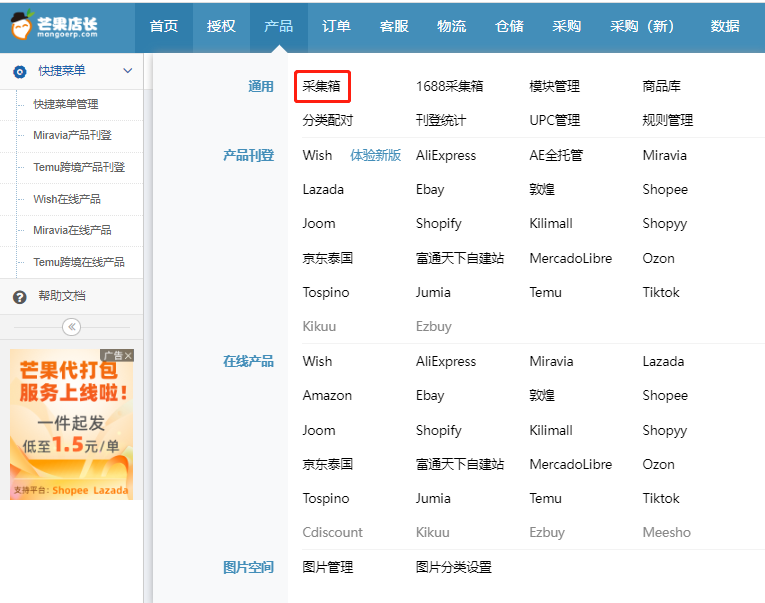Open 快捷菜单管理 in sidebar

pyautogui.click(x=66, y=104)
